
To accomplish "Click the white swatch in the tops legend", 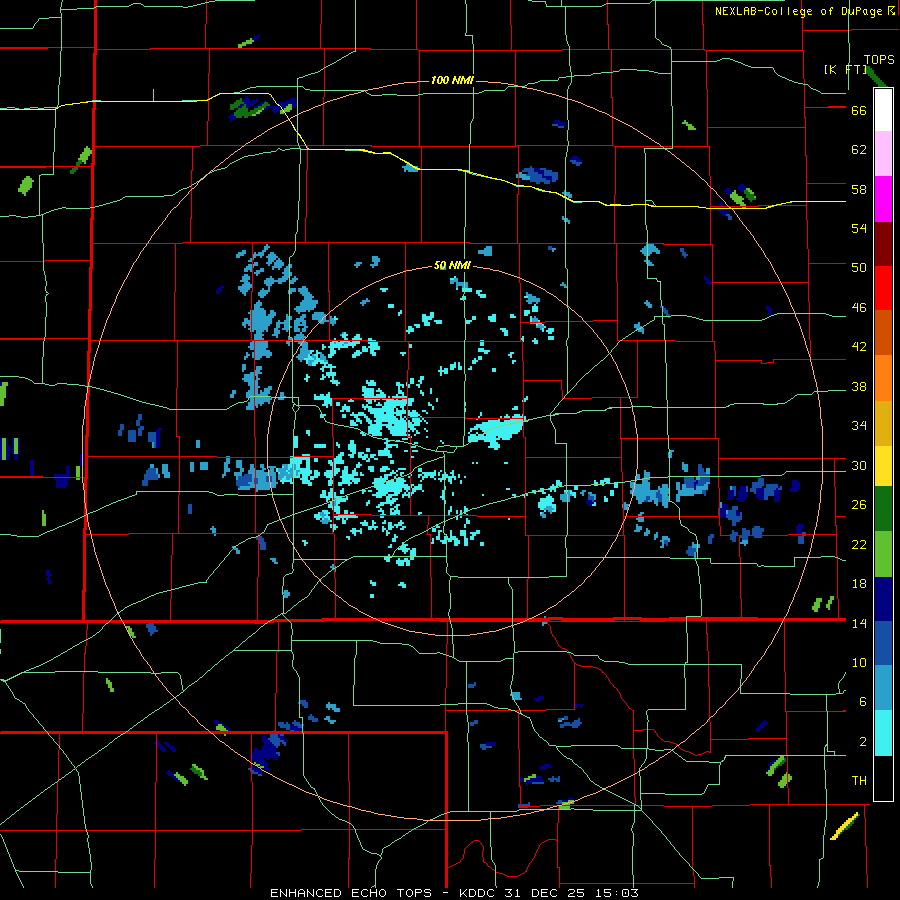I will pyautogui.click(x=883, y=110).
